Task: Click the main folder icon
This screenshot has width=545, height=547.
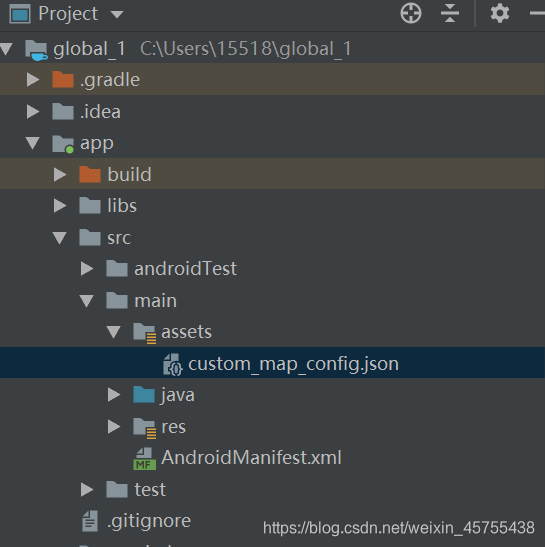Action: [117, 300]
